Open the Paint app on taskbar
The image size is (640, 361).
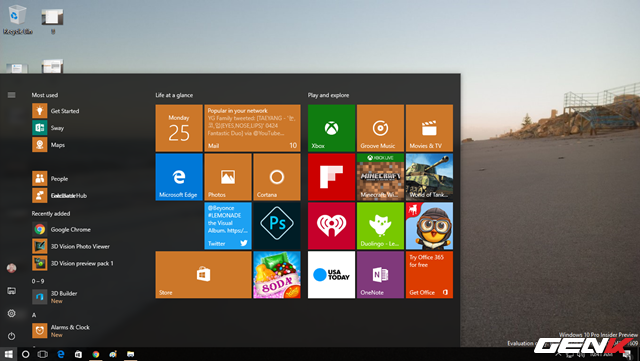[x=113, y=354]
